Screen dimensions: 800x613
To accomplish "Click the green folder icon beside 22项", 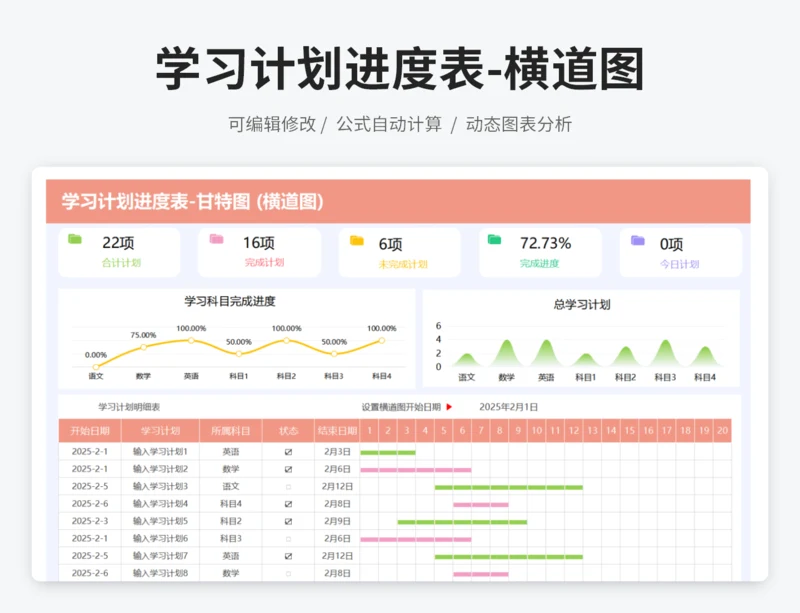I will (x=75, y=239).
